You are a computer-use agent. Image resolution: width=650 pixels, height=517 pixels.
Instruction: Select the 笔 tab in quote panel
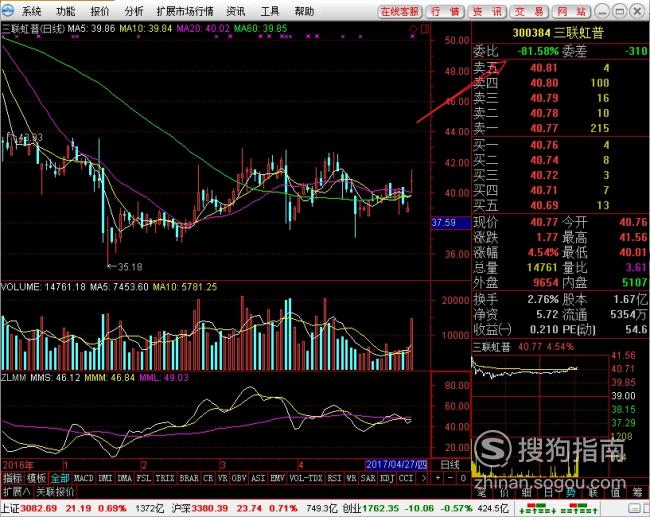point(482,492)
